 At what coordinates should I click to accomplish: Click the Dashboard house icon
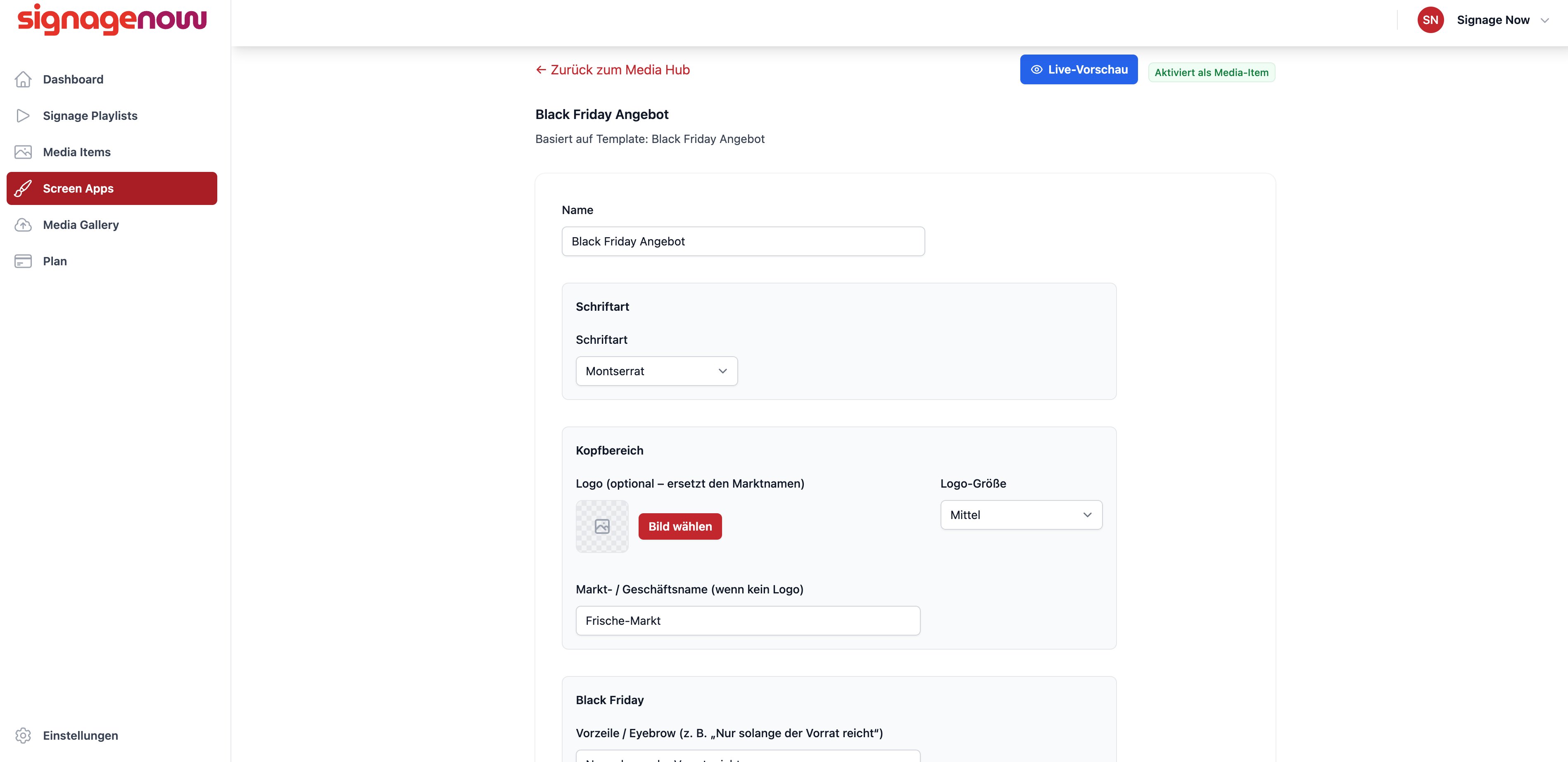(x=23, y=79)
